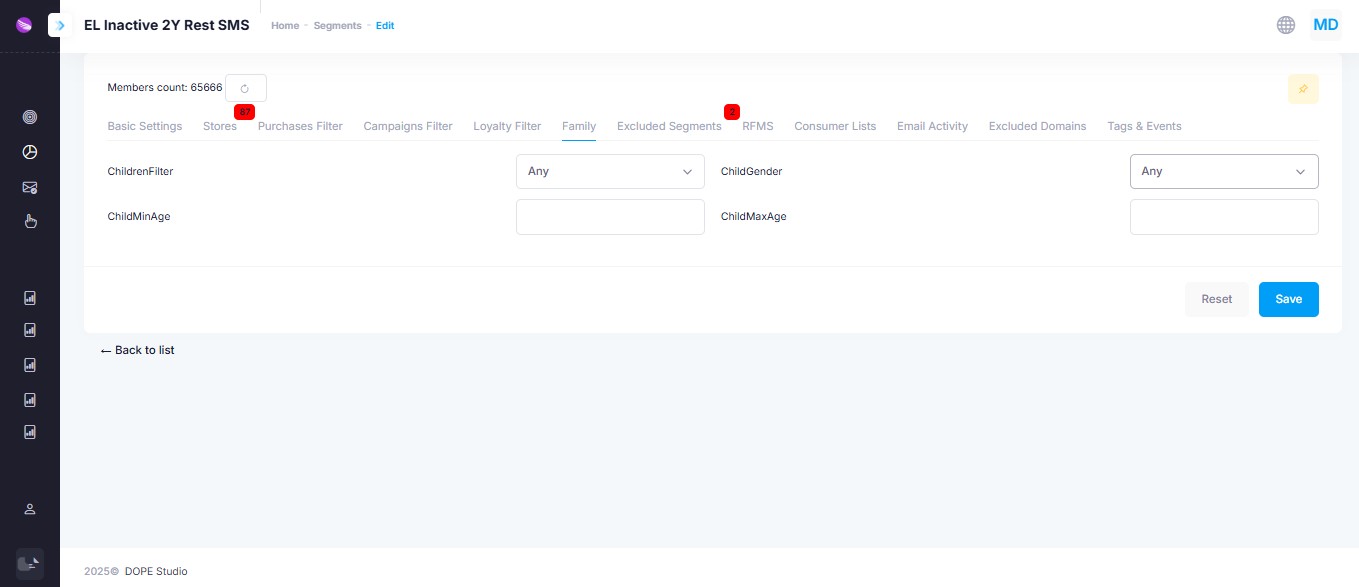The height and width of the screenshot is (587, 1359).
Task: Click the purple app logo icon
Action: (25, 25)
